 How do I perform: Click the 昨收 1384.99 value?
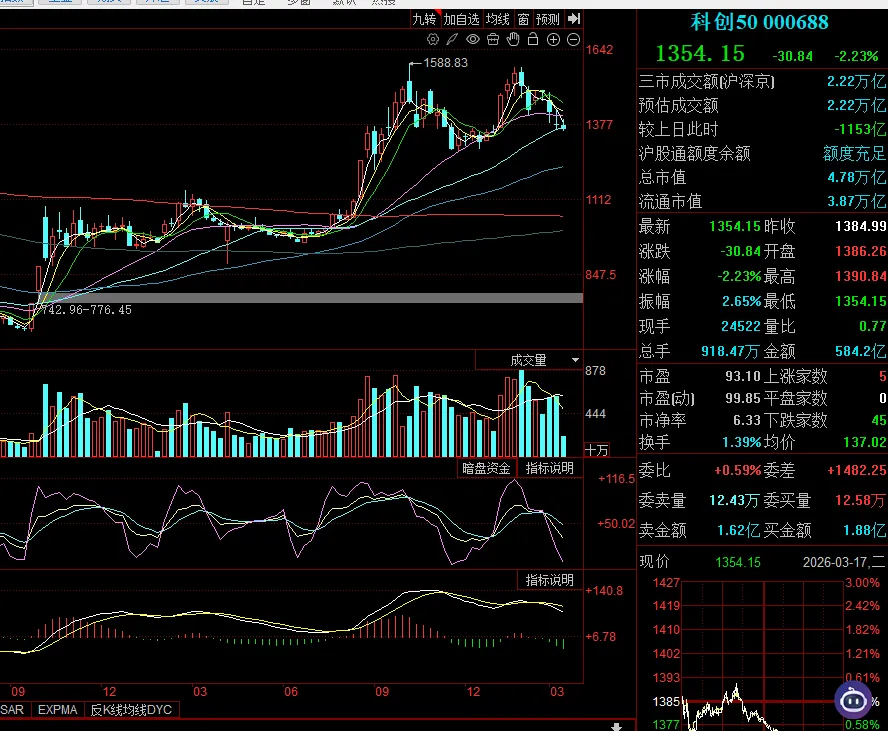pyautogui.click(x=861, y=226)
